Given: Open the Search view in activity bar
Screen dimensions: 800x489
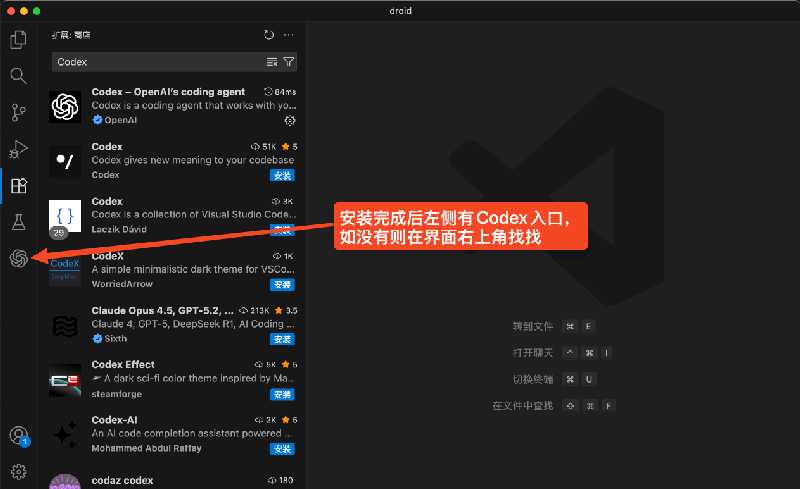Looking at the screenshot, I should click(17, 76).
